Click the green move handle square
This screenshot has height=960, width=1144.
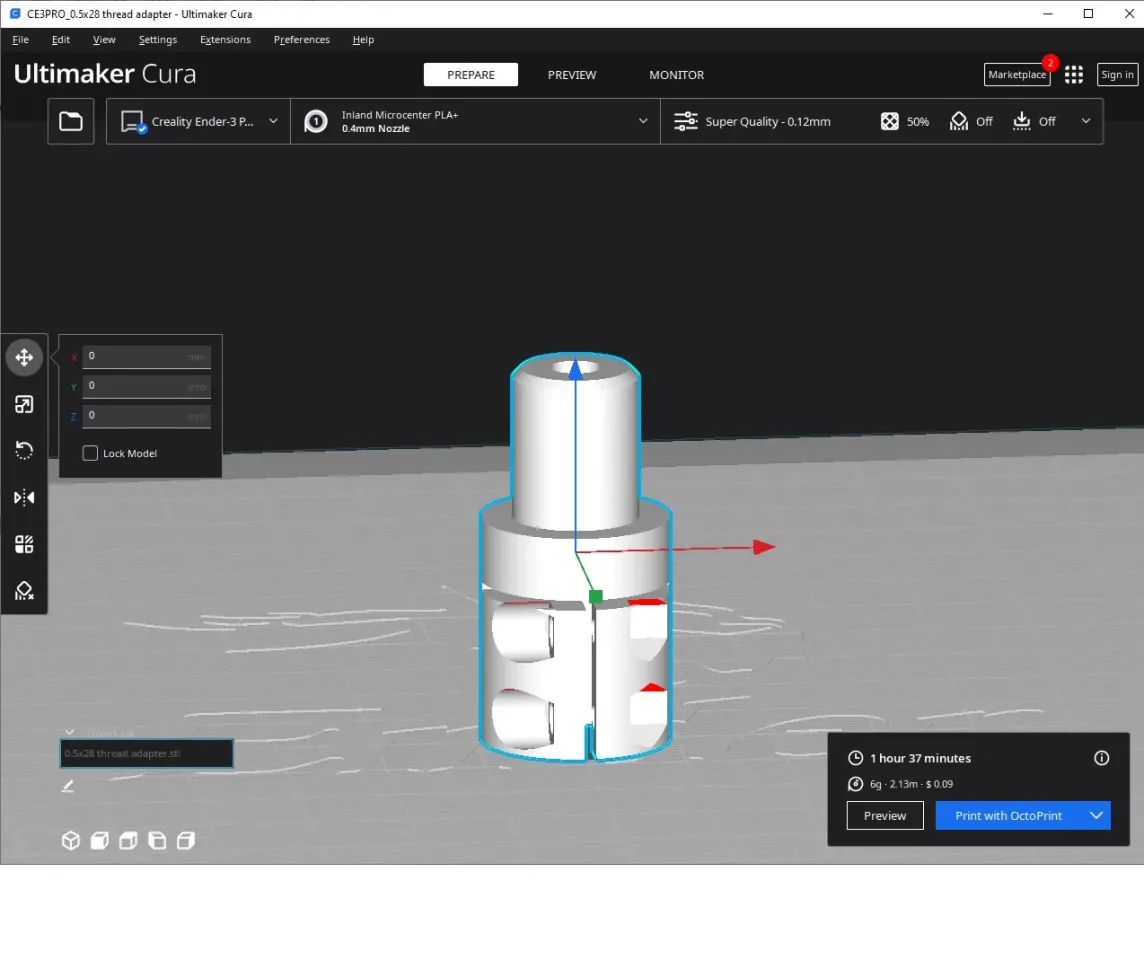595,597
